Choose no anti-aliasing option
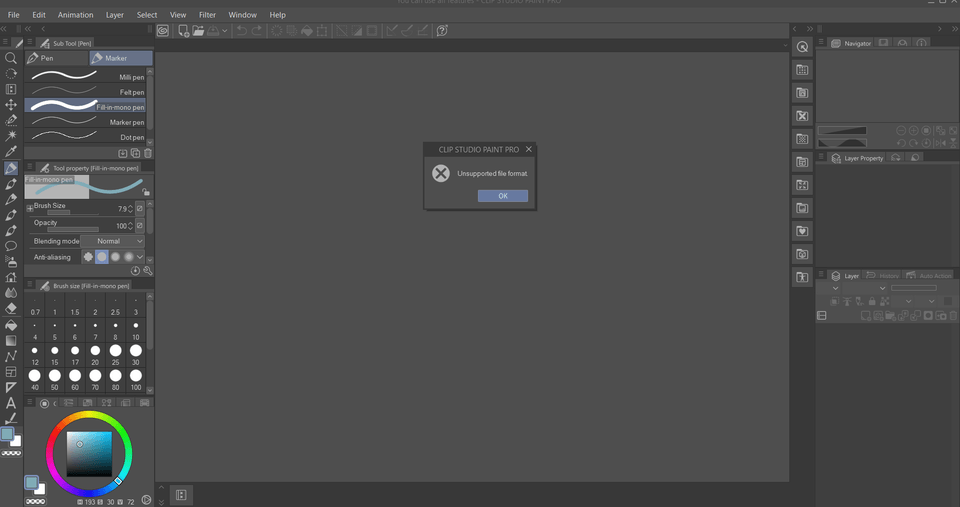Screen dimensions: 960x507 point(88,257)
